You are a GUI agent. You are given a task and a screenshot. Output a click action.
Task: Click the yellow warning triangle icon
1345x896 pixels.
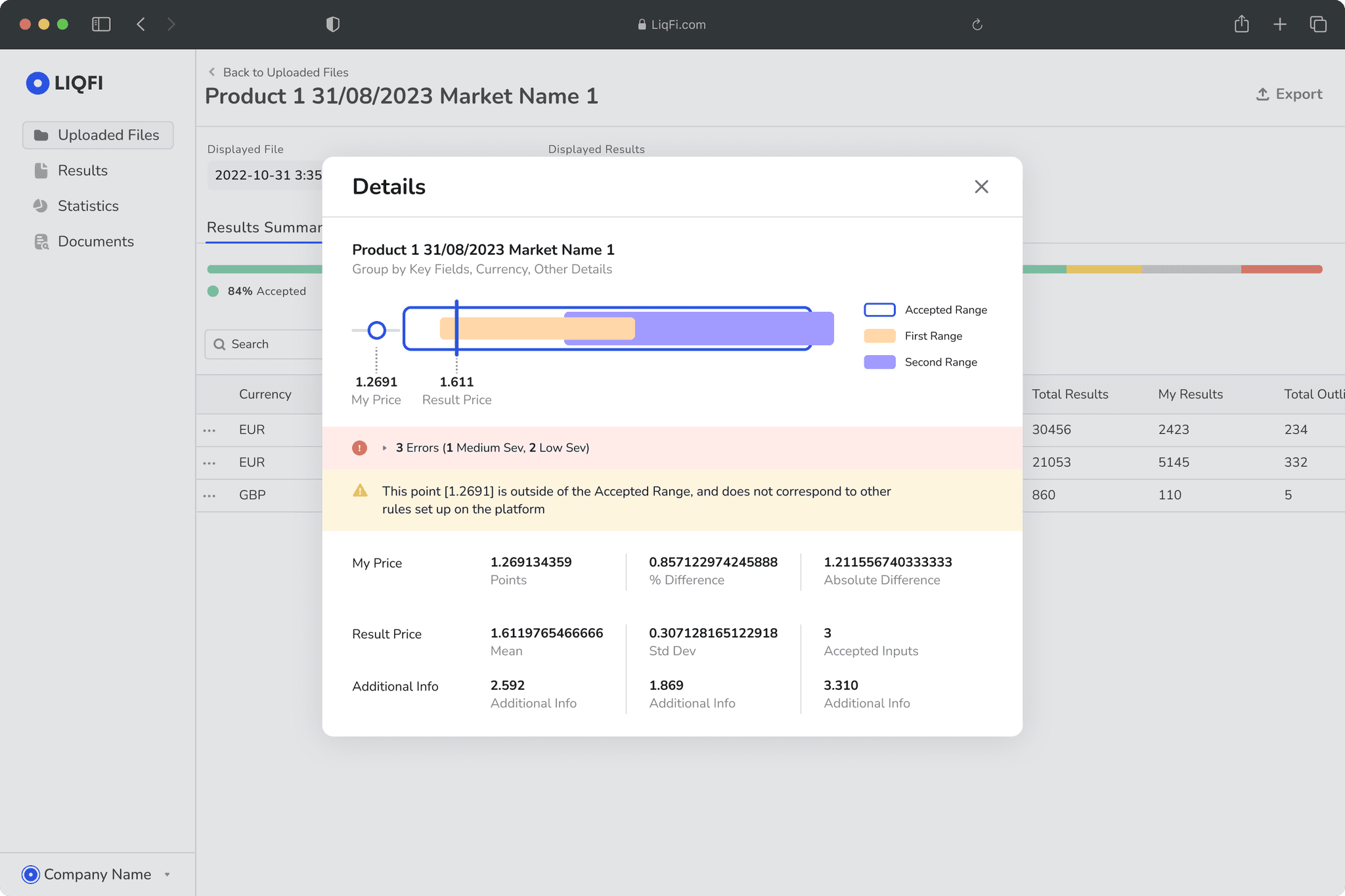pos(360,490)
